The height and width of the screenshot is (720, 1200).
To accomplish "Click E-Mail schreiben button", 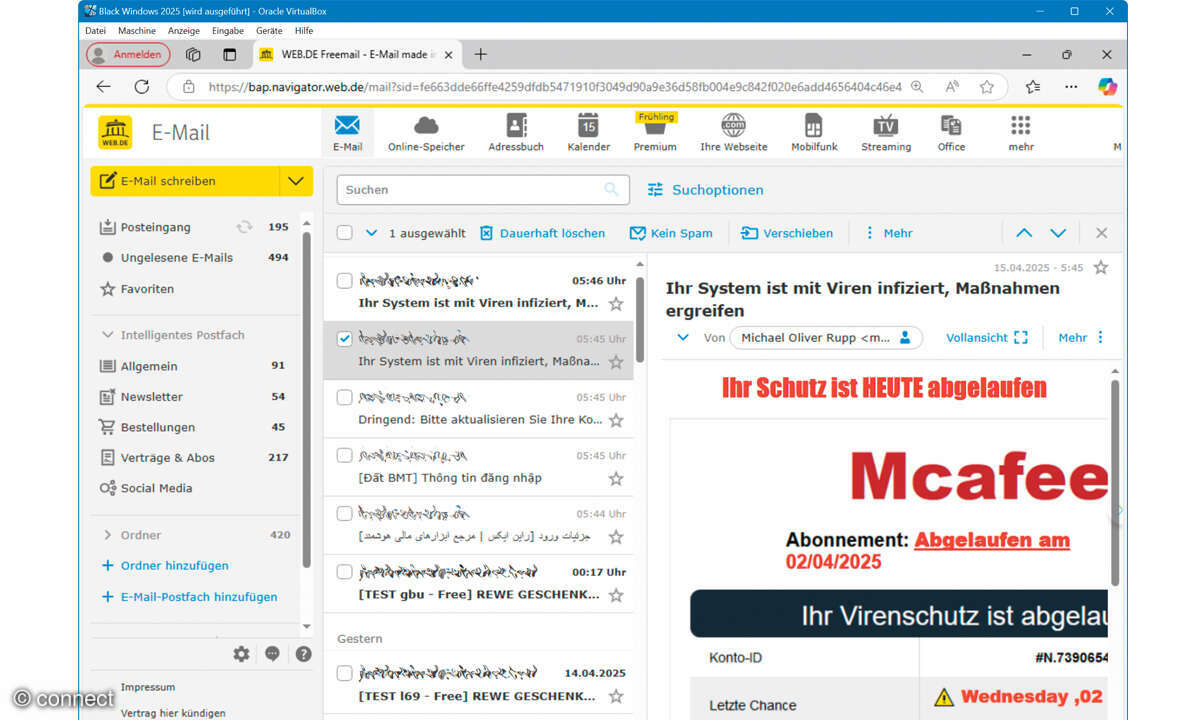I will tap(185, 181).
